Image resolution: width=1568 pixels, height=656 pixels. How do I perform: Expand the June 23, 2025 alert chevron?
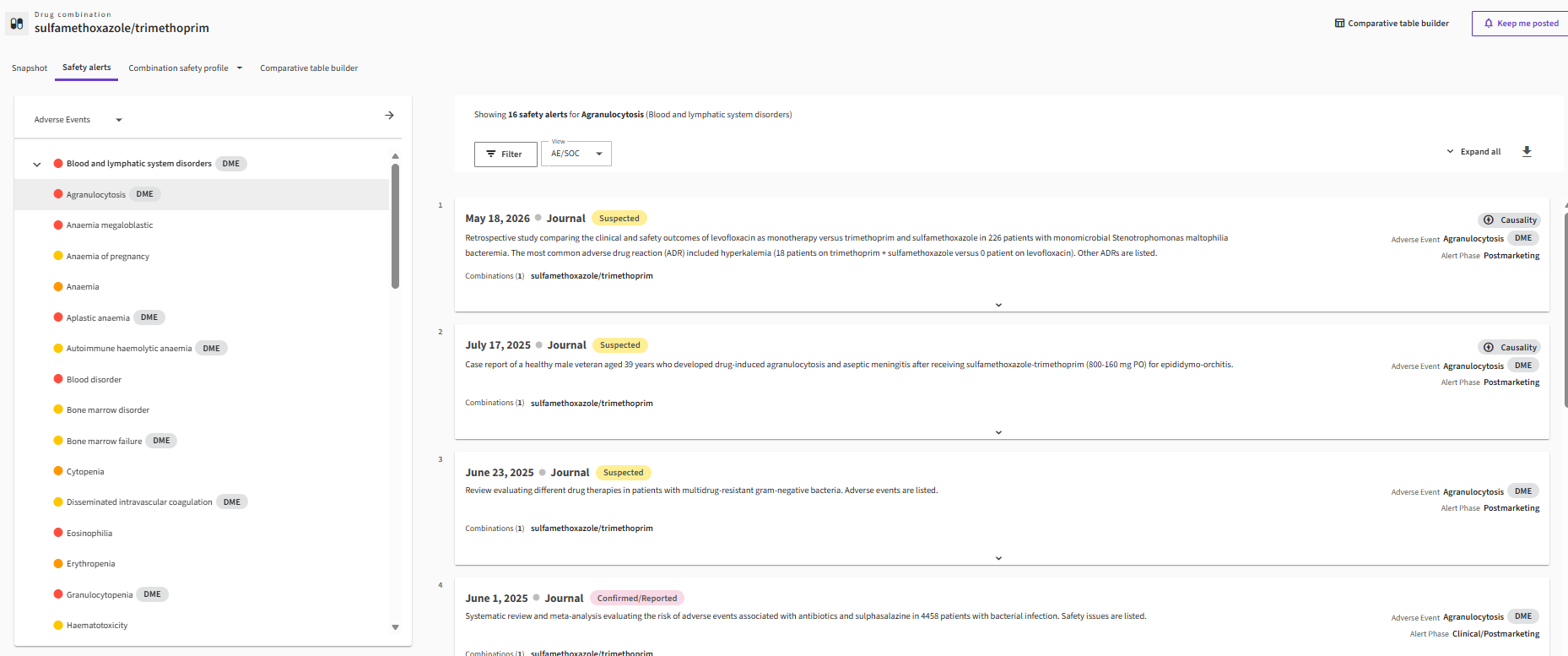[998, 558]
